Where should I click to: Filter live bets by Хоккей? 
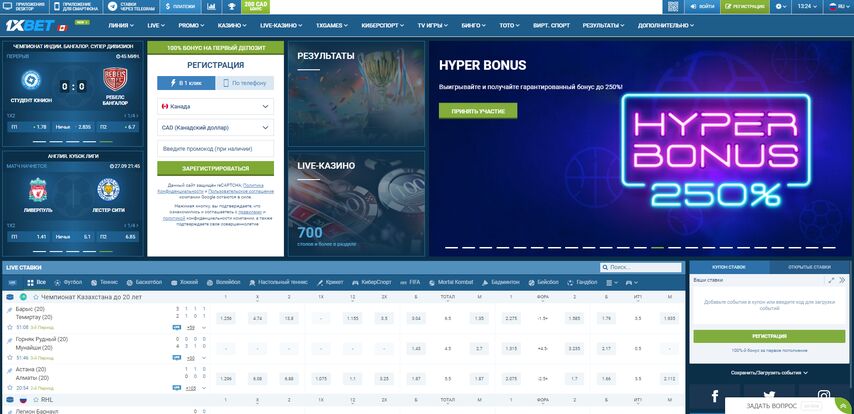click(x=185, y=283)
